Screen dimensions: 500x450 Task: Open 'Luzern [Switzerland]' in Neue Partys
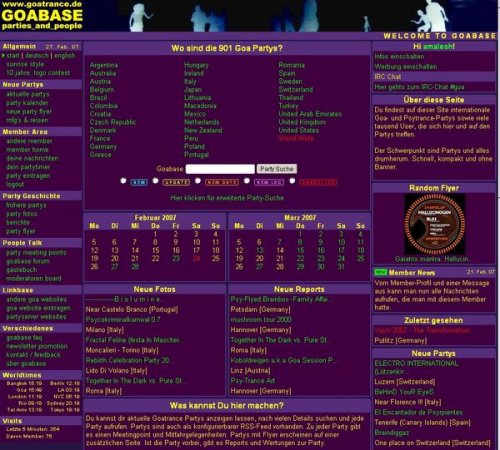click(x=405, y=382)
